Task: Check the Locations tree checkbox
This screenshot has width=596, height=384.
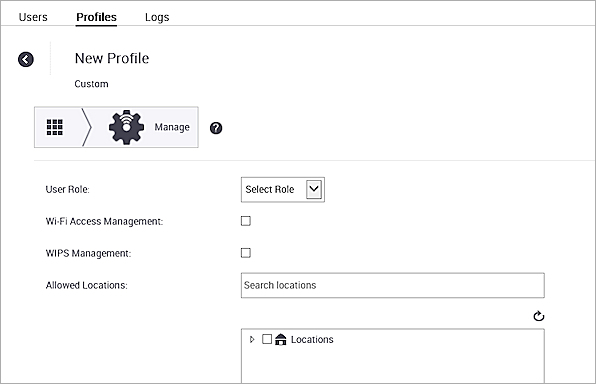Action: (x=267, y=339)
